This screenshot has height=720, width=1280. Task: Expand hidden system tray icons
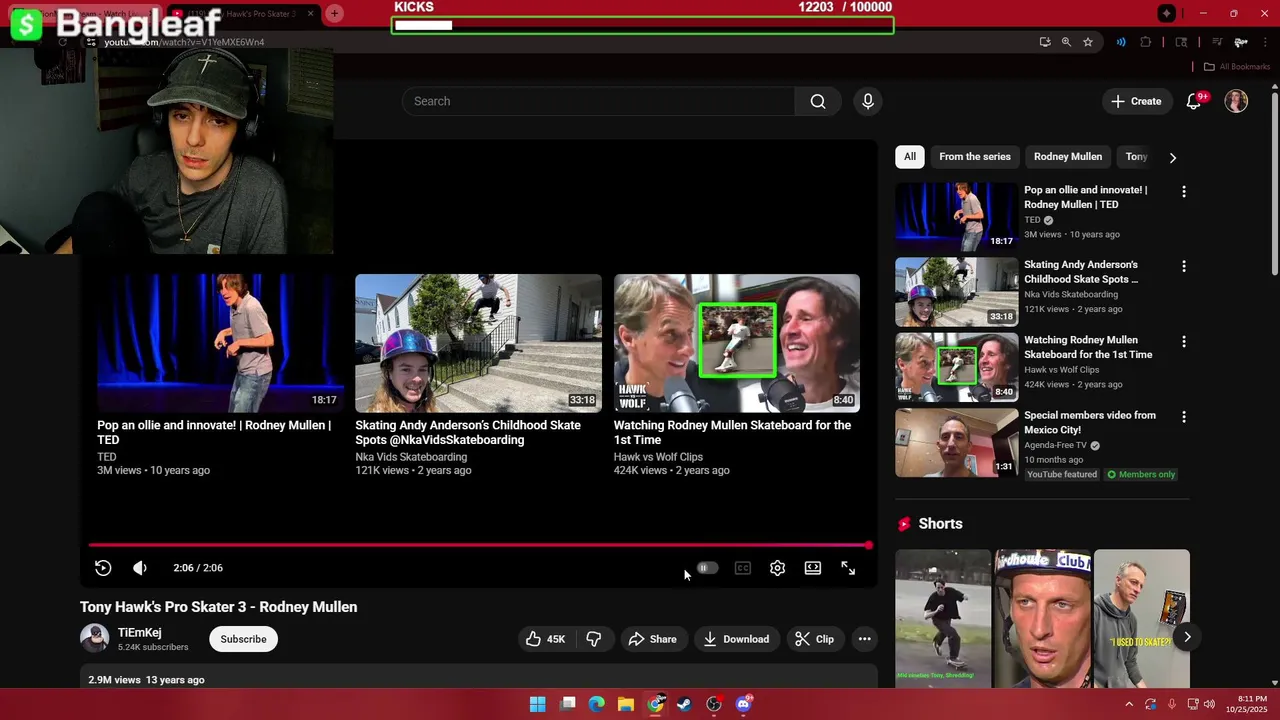point(1129,704)
